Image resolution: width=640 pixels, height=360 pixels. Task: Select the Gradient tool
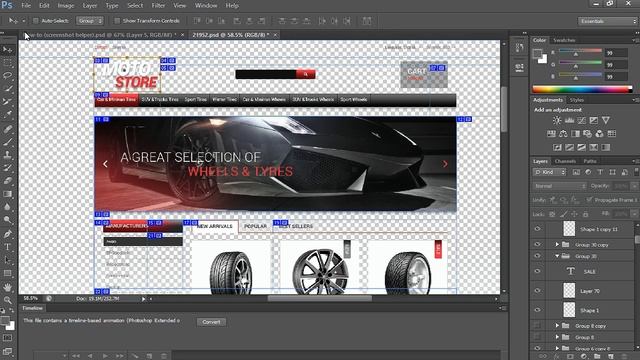(7, 194)
